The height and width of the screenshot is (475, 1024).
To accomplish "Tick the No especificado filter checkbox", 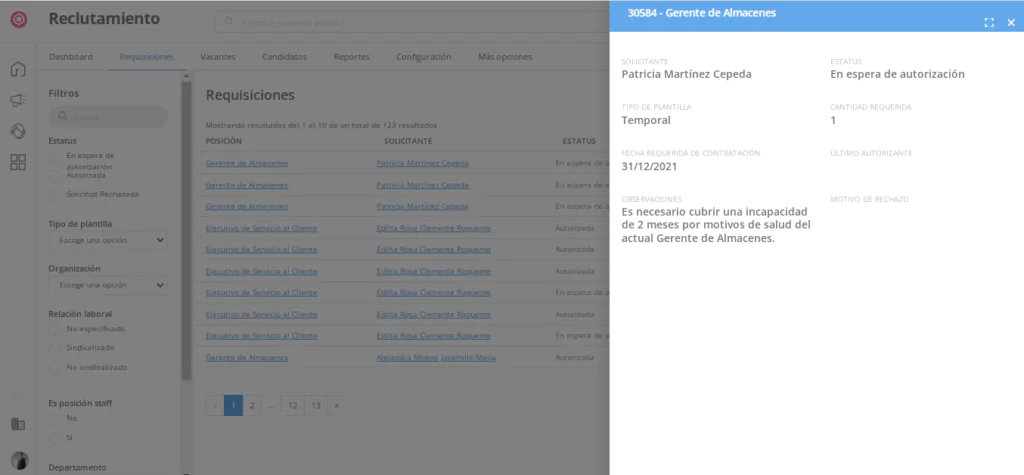I will (x=56, y=329).
